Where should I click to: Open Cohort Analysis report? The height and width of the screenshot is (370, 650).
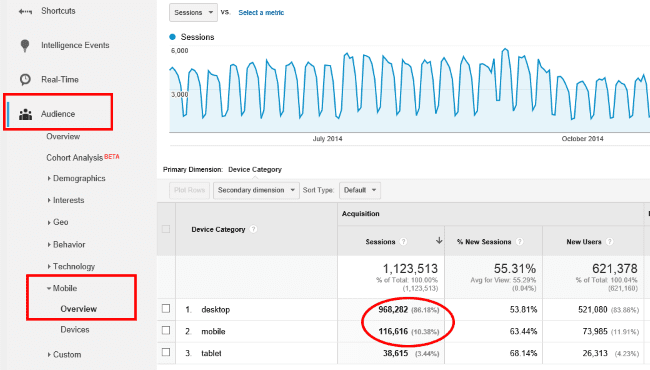(x=75, y=158)
